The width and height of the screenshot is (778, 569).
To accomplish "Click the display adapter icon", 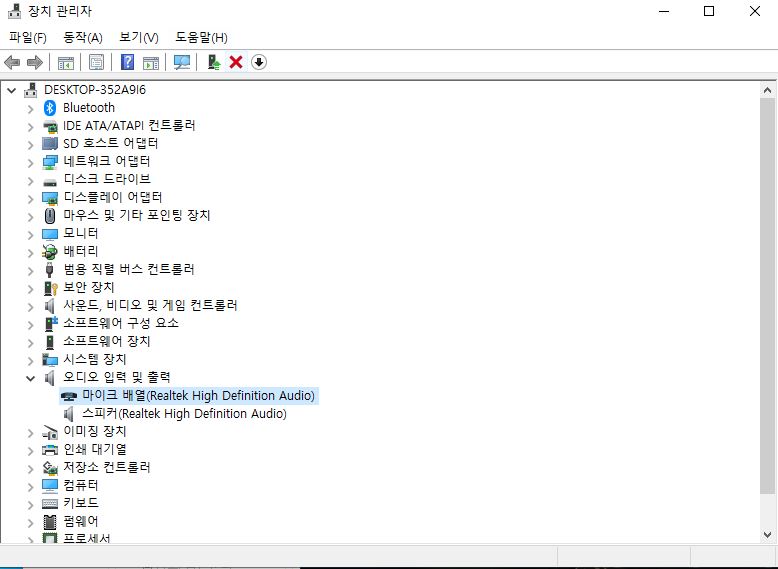I will [x=50, y=198].
